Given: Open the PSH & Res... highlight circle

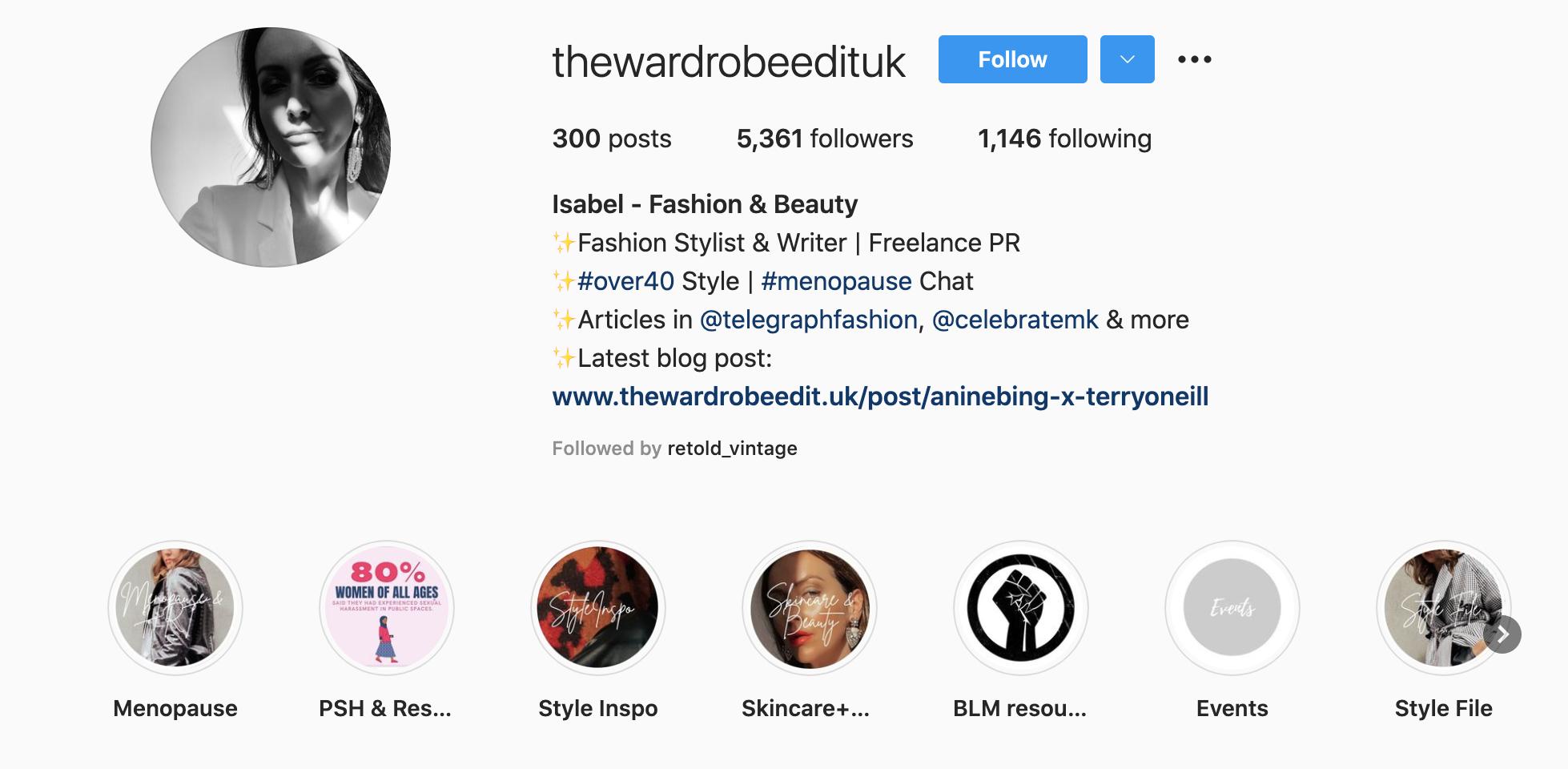Looking at the screenshot, I should (387, 608).
